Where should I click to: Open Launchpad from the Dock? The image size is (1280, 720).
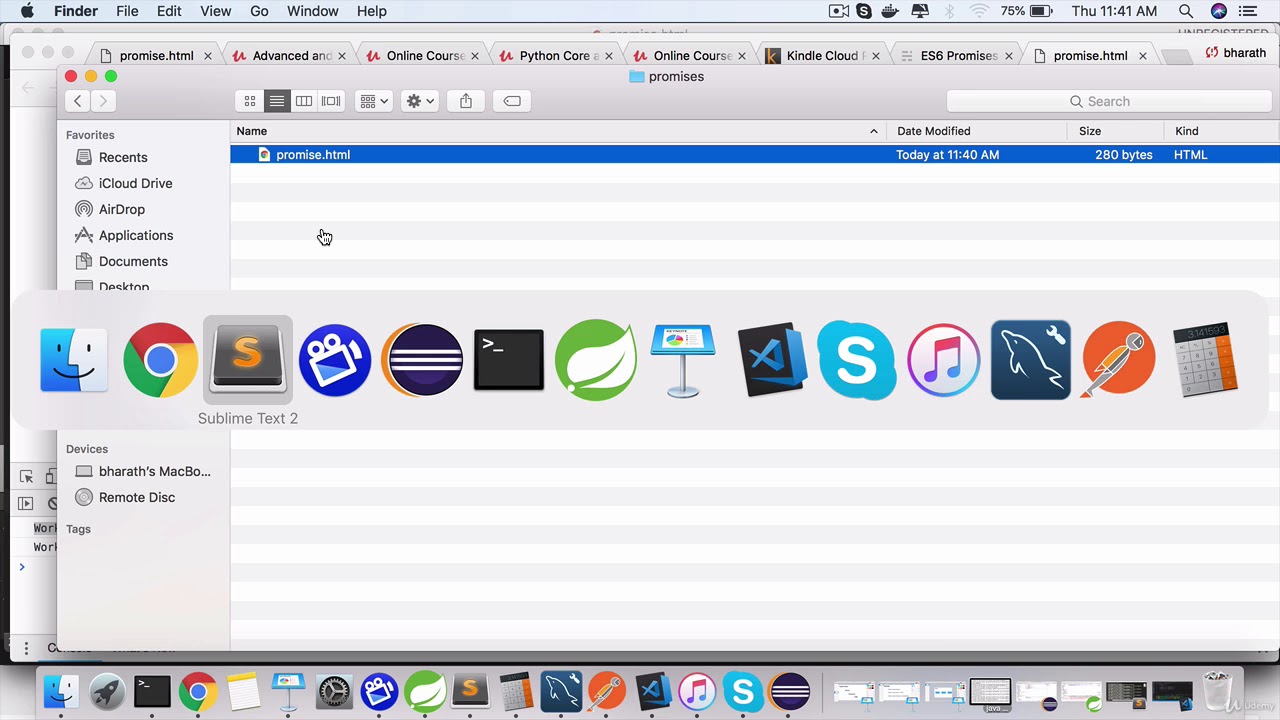[x=107, y=691]
